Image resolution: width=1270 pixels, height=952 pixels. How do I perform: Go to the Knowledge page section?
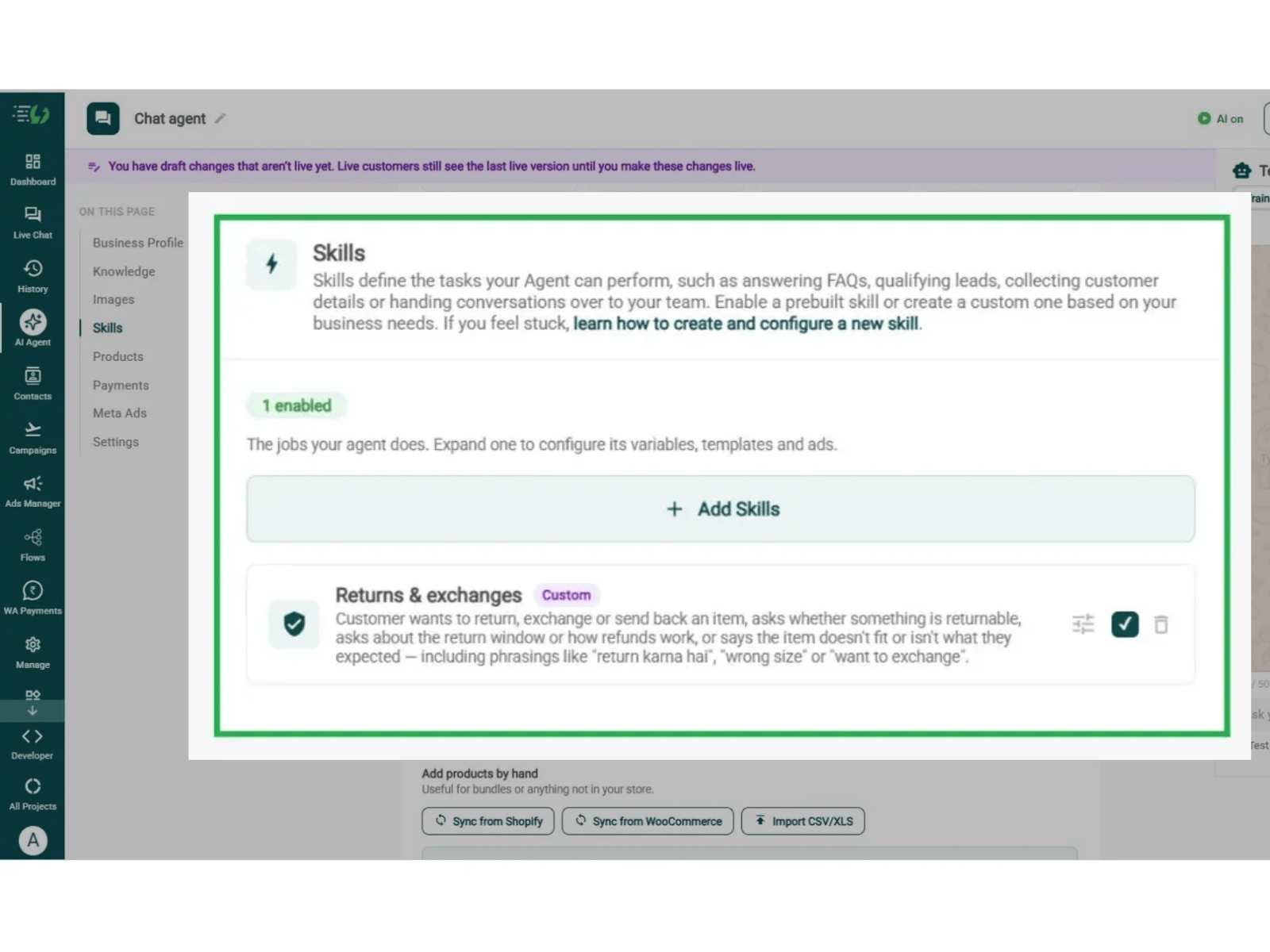pyautogui.click(x=124, y=271)
